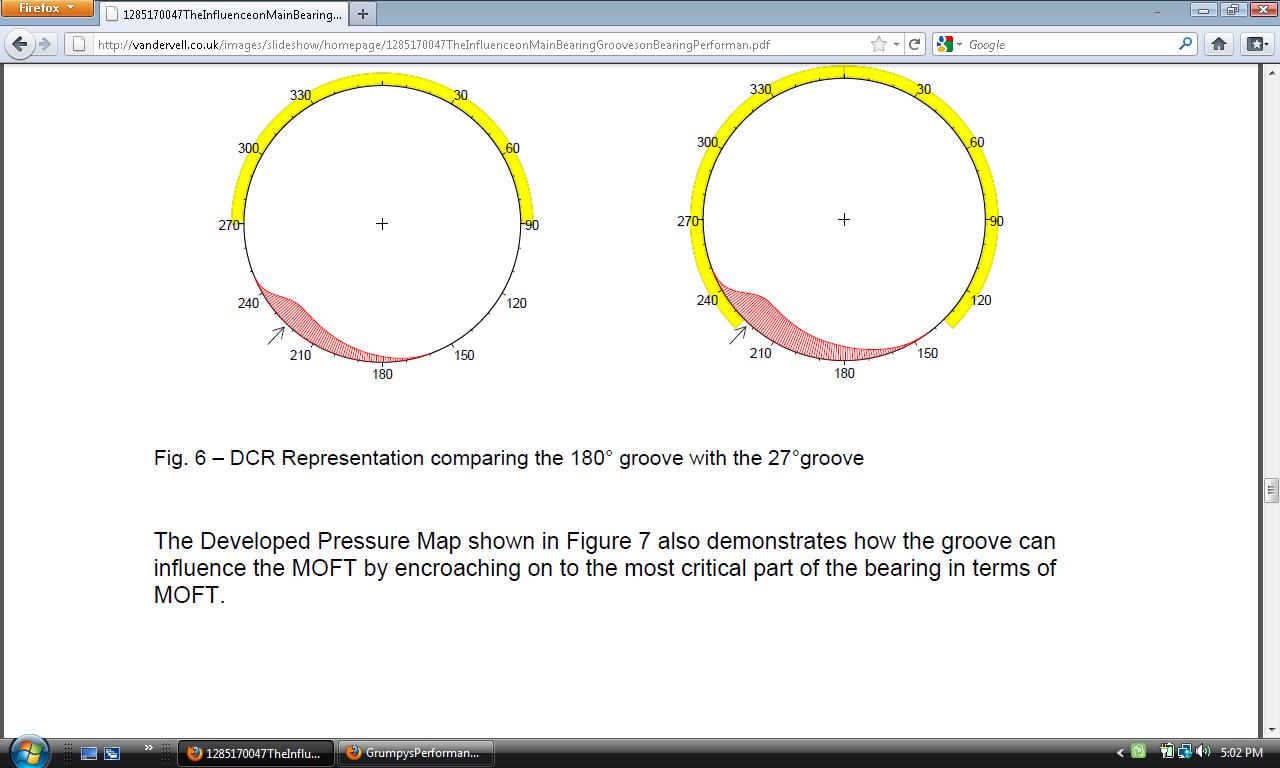This screenshot has width=1280, height=768.
Task: Open the URL history dropdown arrow
Action: pos(896,44)
